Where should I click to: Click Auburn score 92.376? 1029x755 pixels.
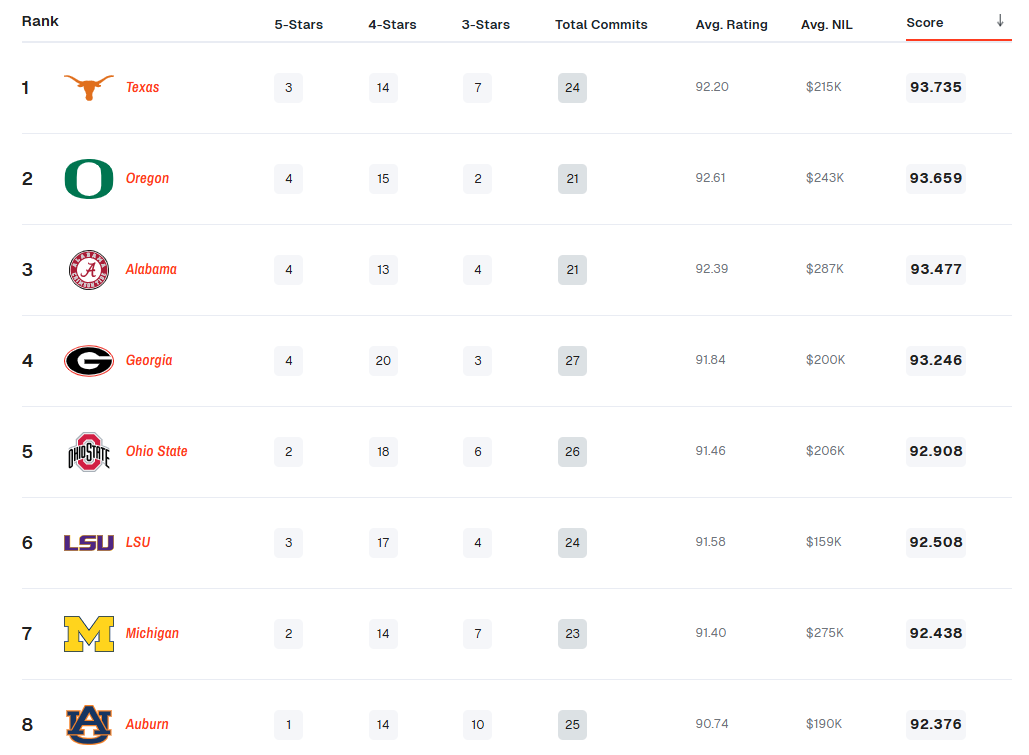click(x=936, y=724)
